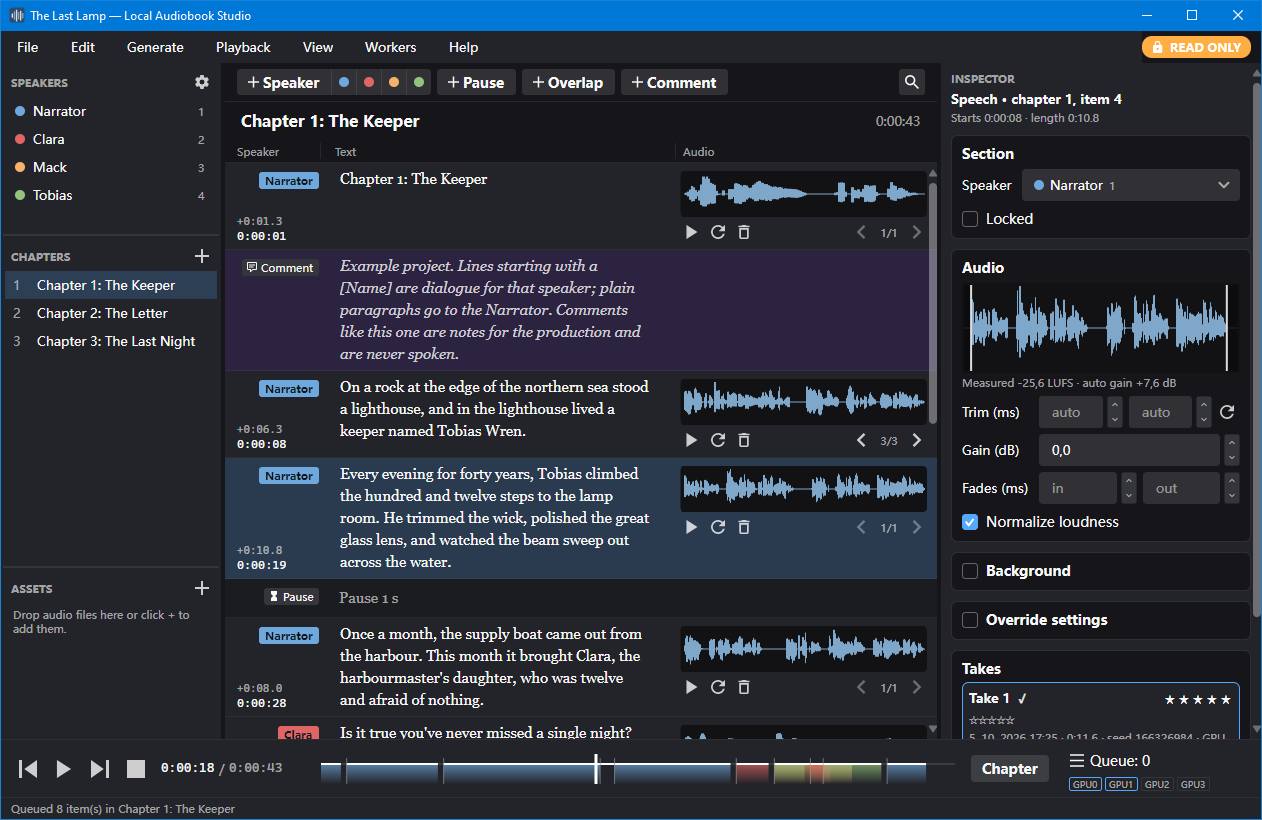Pick red speaker color dot in toolbar
The image size is (1262, 820).
coord(369,83)
